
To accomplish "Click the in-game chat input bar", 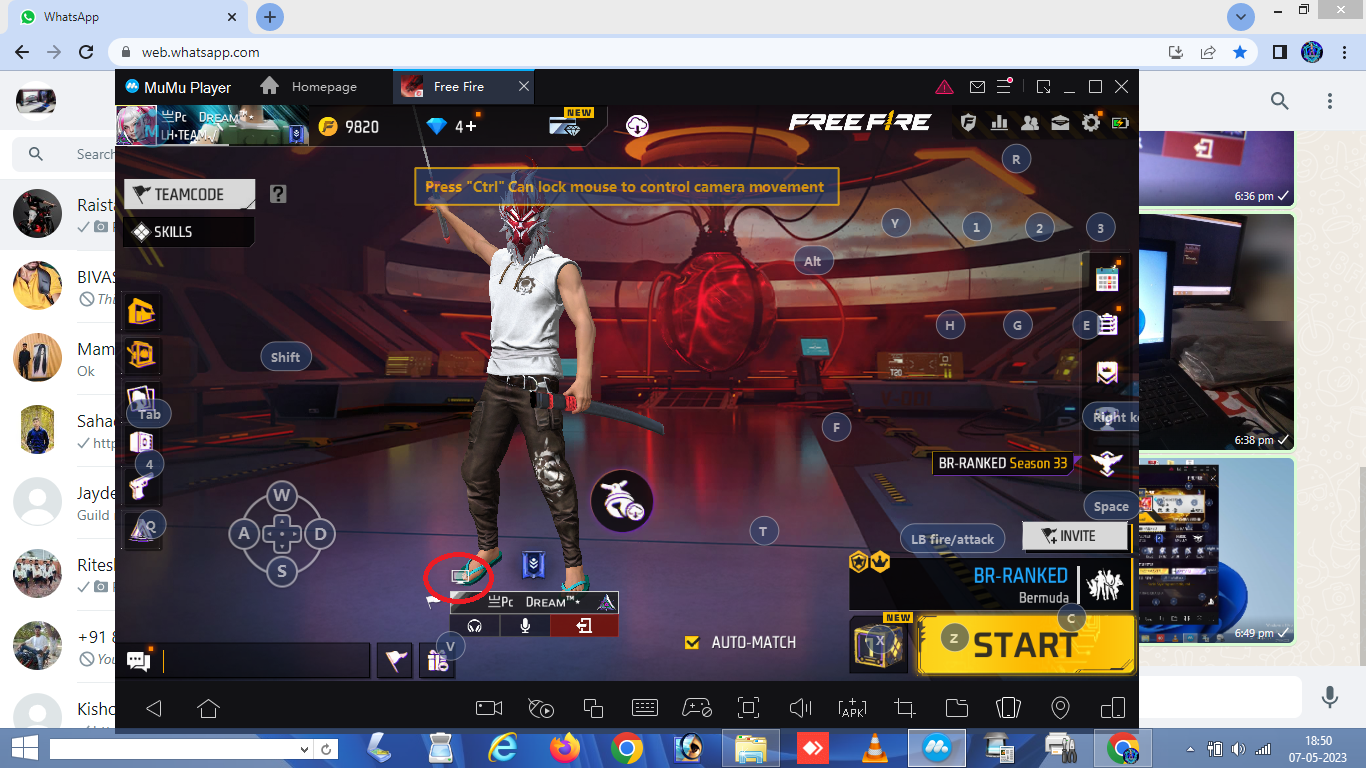I will tap(266, 660).
